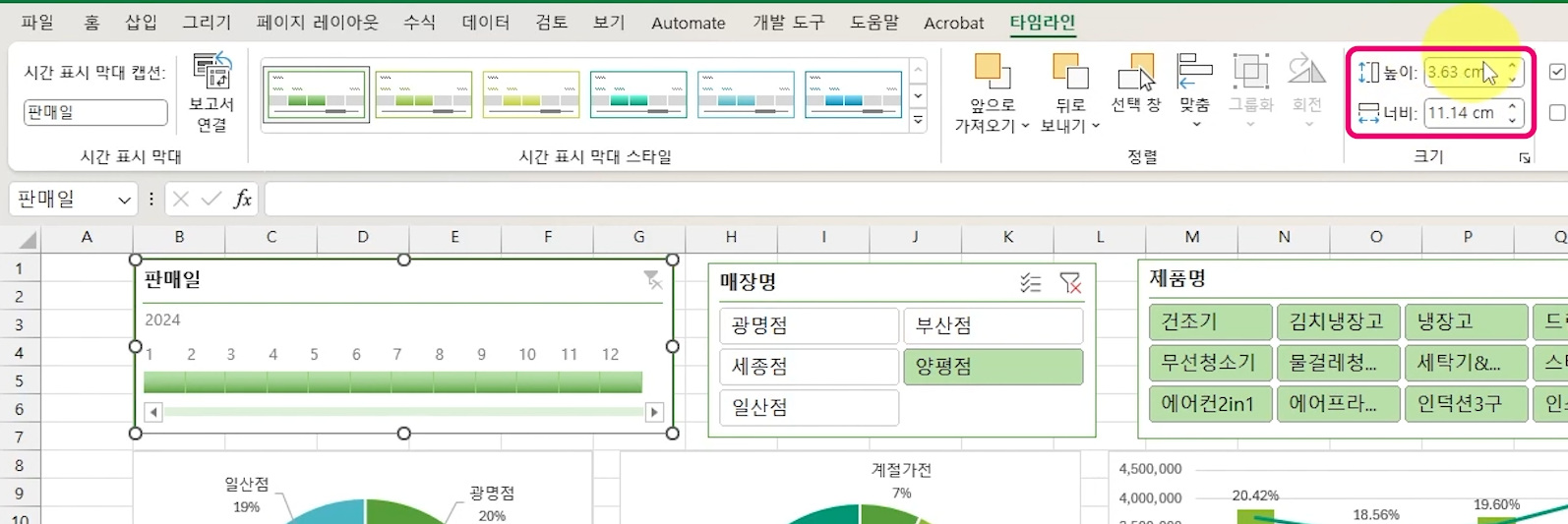Screen dimensions: 1568x524
Task: Toggle the 양평점 slicer item
Action: (994, 367)
